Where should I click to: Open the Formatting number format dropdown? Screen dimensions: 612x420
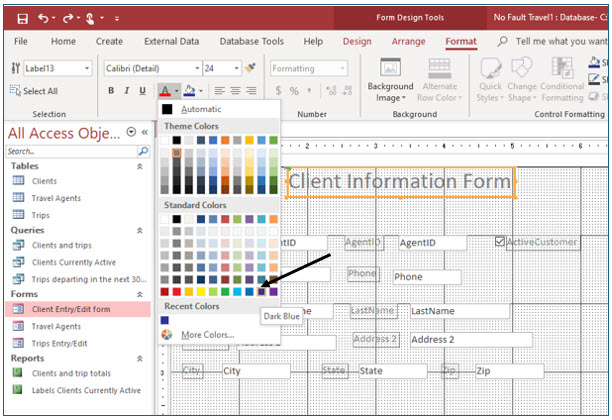pyautogui.click(x=342, y=68)
